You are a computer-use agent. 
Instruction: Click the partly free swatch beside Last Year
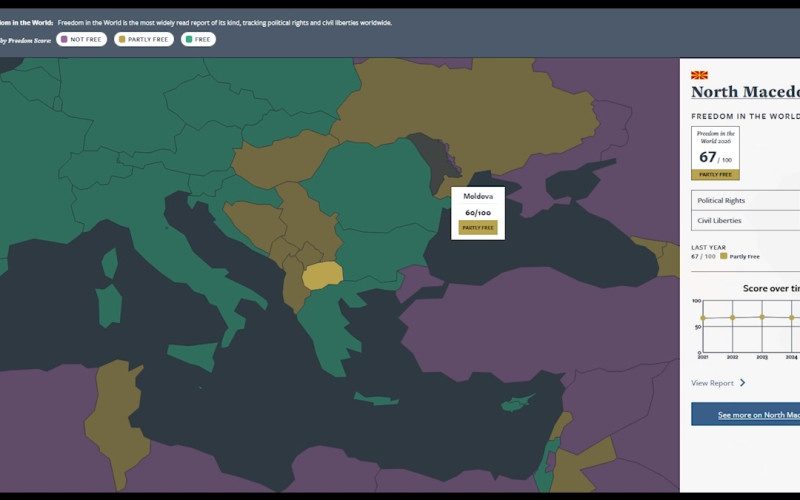724,256
